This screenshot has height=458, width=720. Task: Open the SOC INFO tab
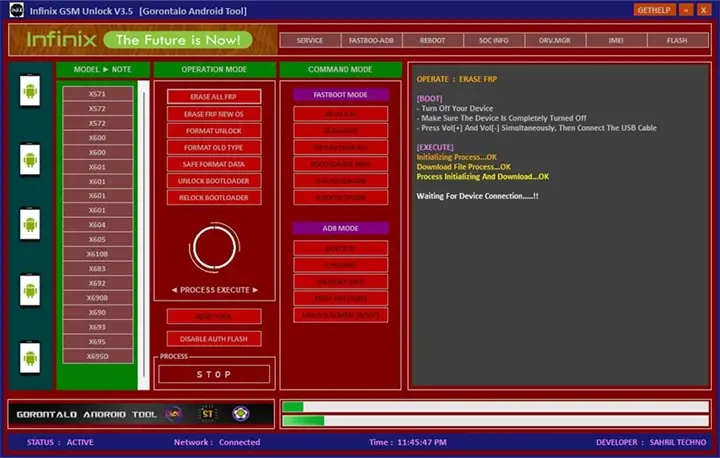pos(494,40)
